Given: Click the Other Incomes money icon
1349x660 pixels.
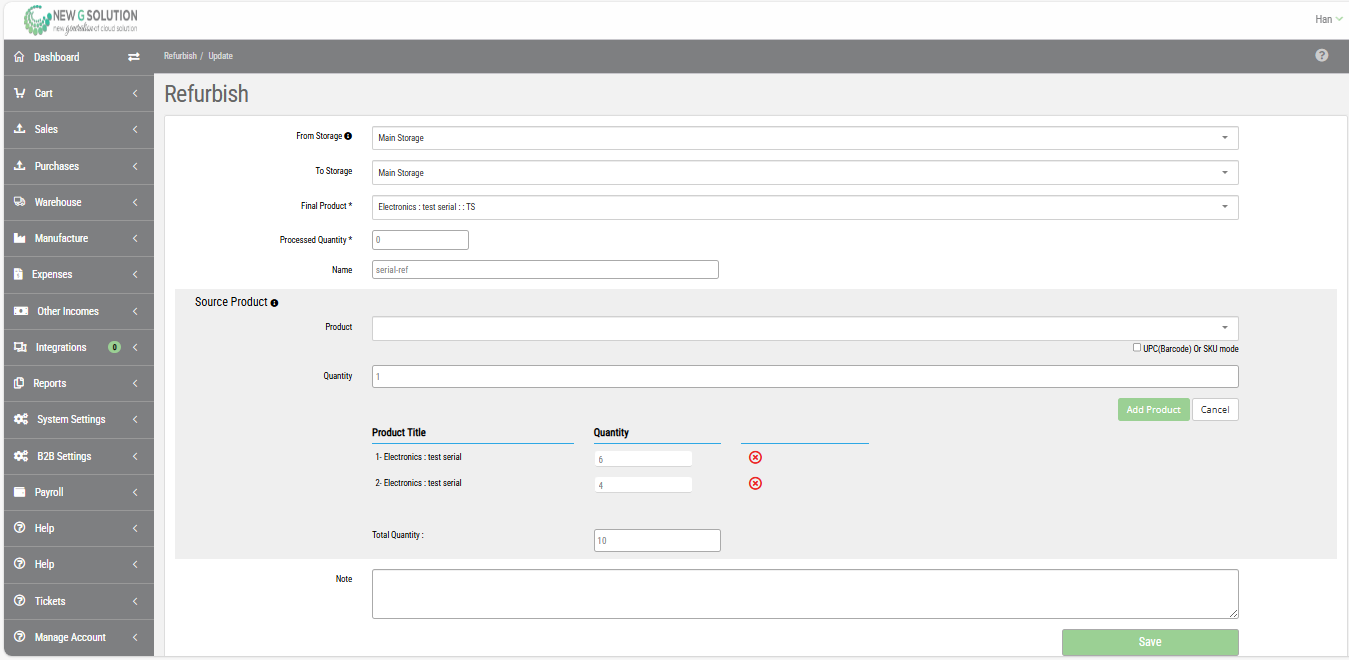Looking at the screenshot, I should (20, 311).
